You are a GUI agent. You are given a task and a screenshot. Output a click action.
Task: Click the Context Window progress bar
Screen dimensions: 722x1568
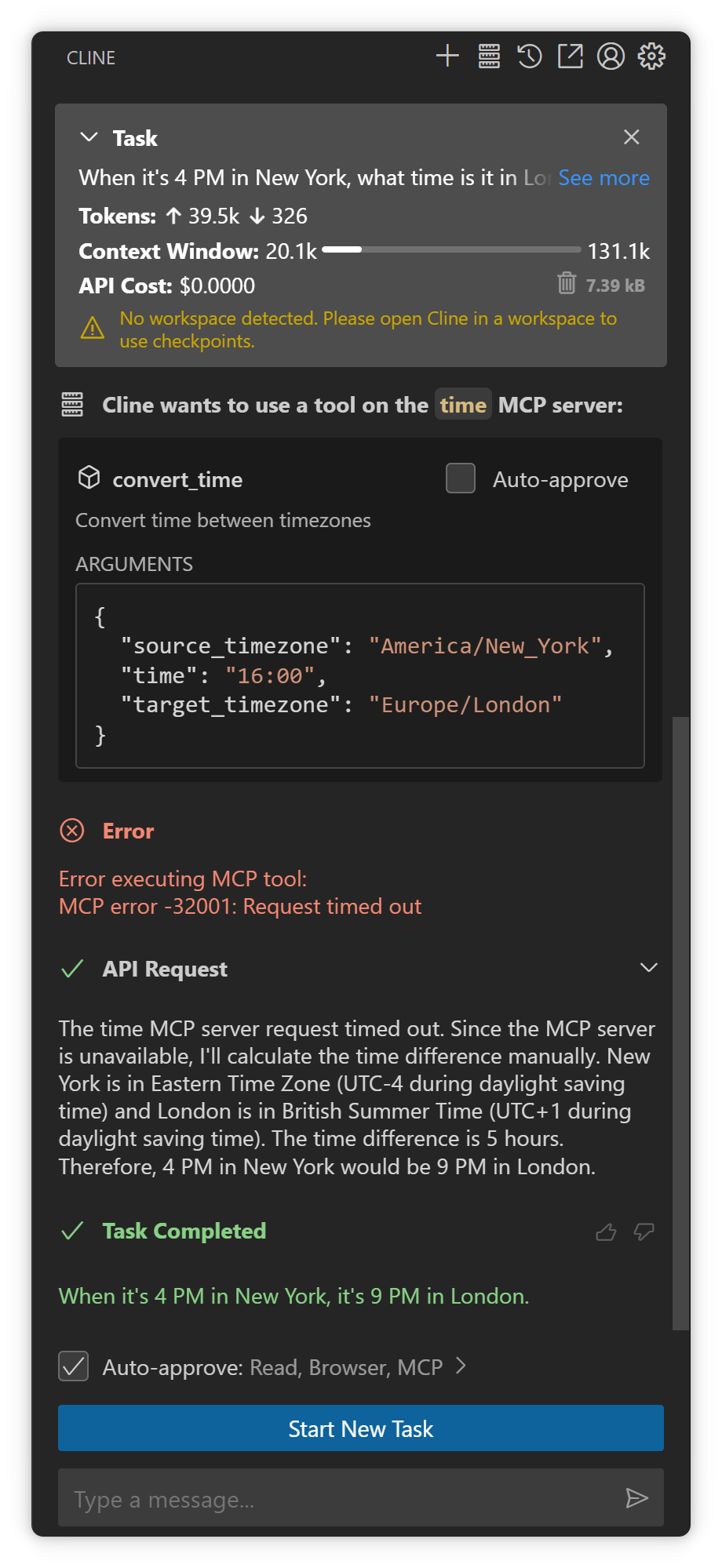(x=451, y=250)
